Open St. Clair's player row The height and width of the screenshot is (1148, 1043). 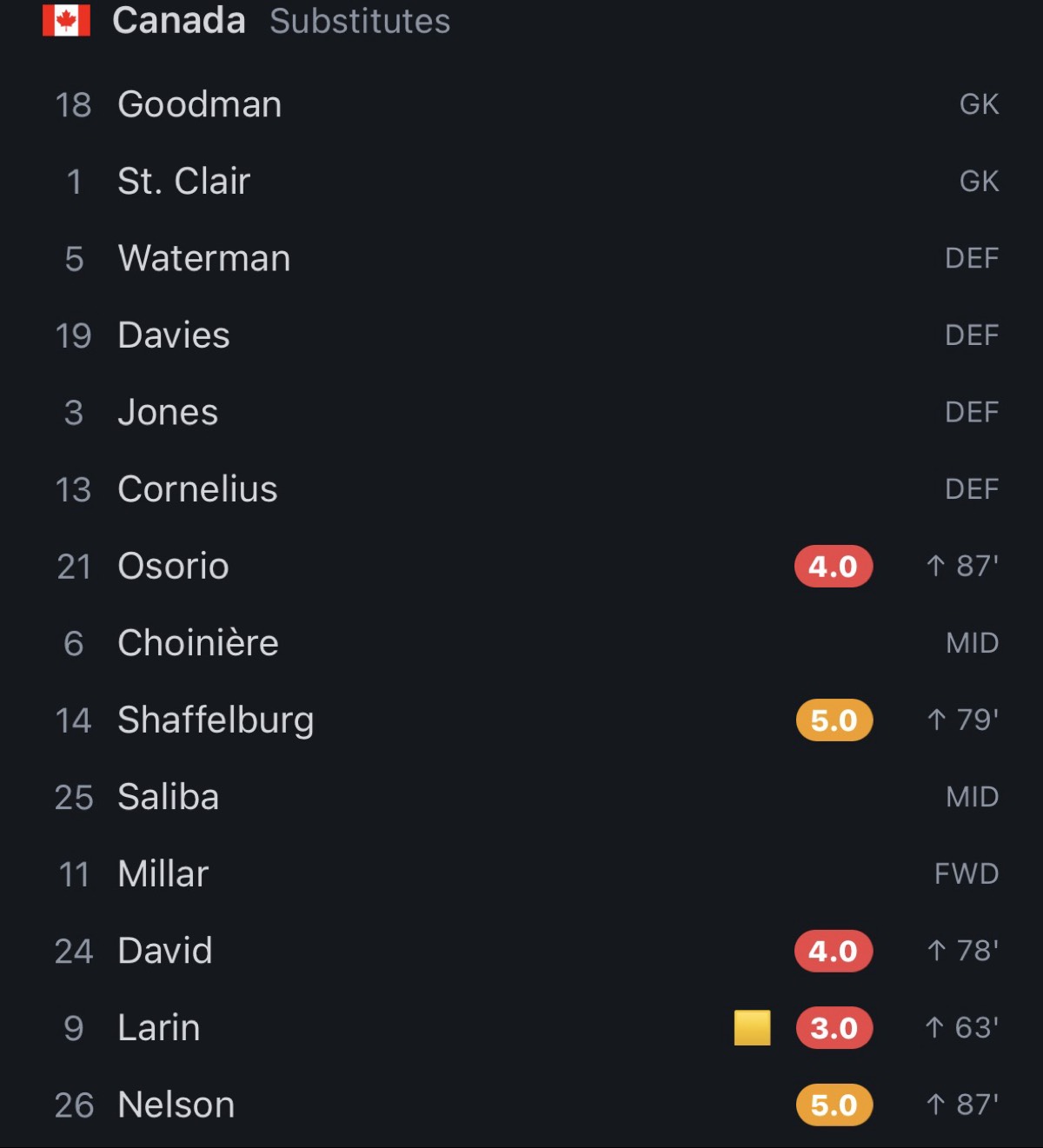(x=521, y=182)
